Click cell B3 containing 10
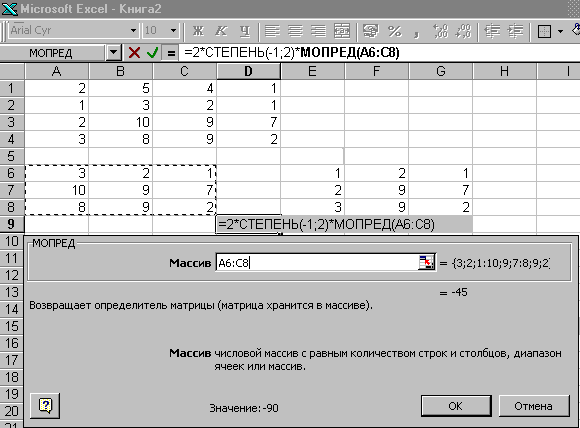The height and width of the screenshot is (428, 580). pos(121,122)
